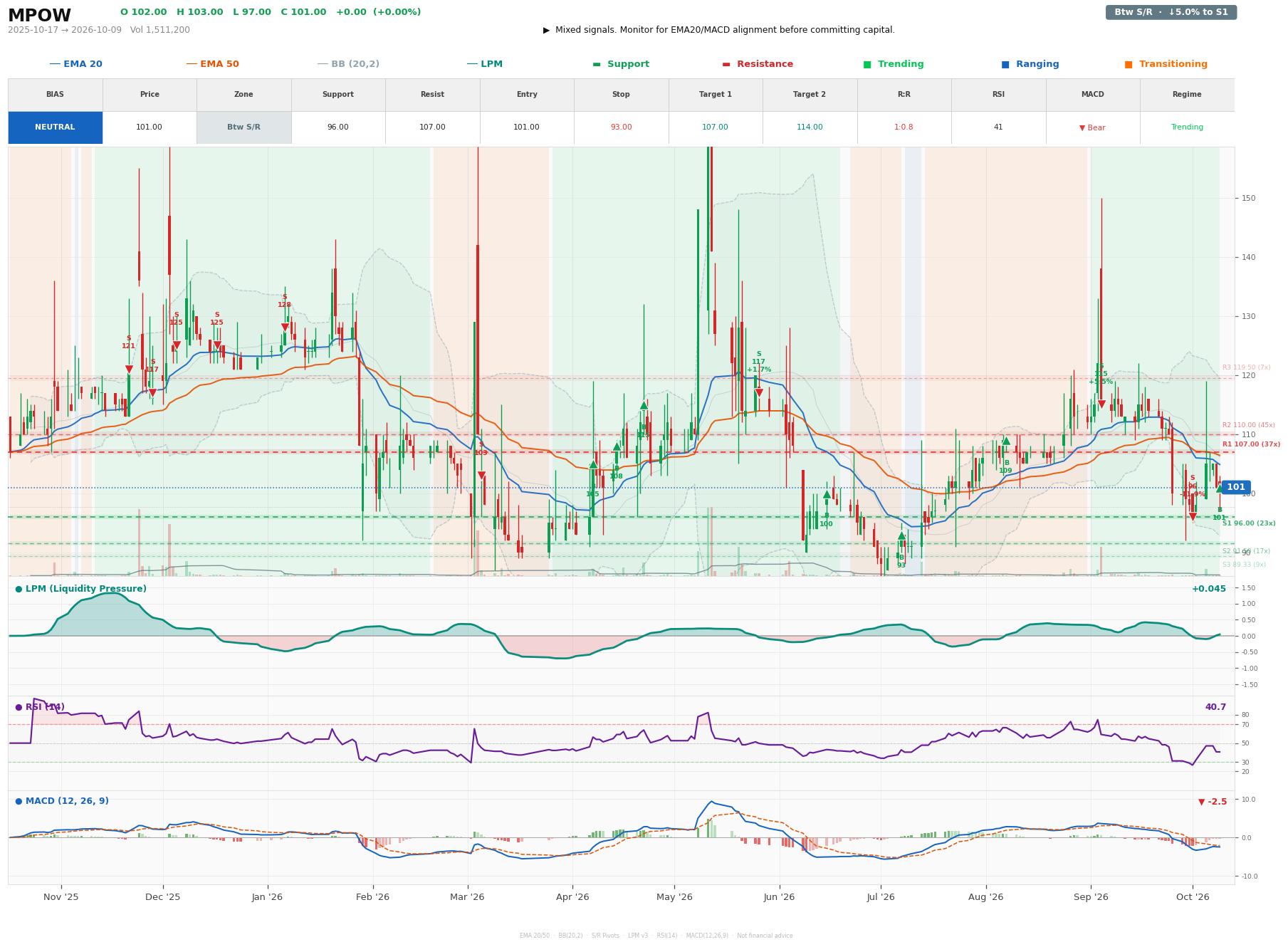Click the RSI (14) panel label
Viewport: 1288px width, 947px height.
40,707
